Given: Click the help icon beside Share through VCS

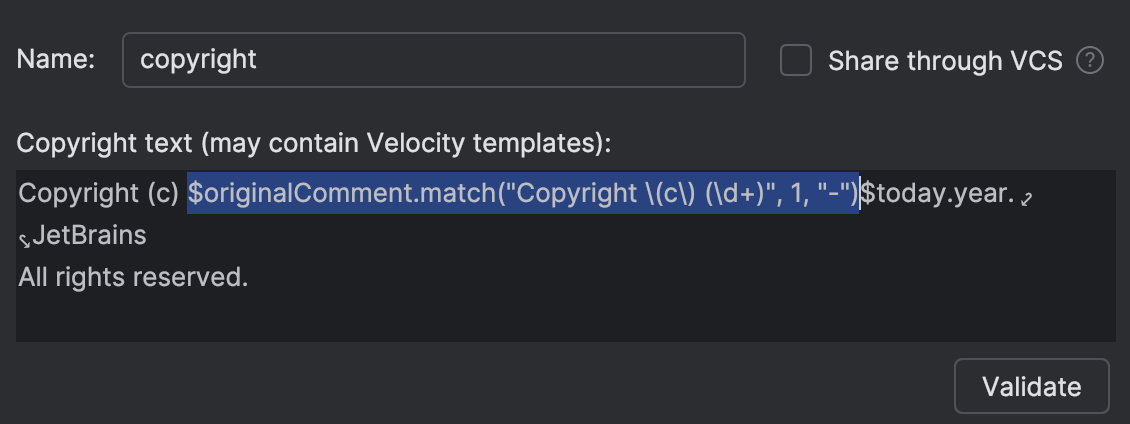Looking at the screenshot, I should (x=1090, y=61).
